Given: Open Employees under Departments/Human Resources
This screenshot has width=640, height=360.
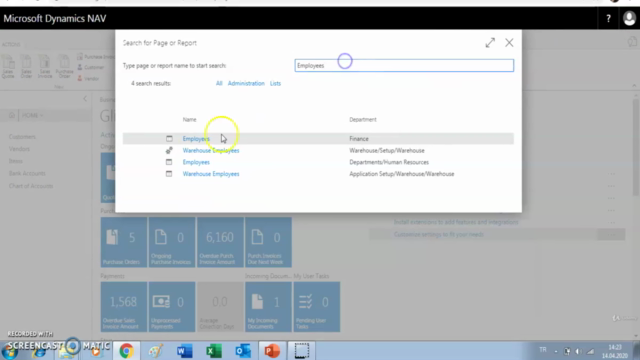Looking at the screenshot, I should point(196,162).
